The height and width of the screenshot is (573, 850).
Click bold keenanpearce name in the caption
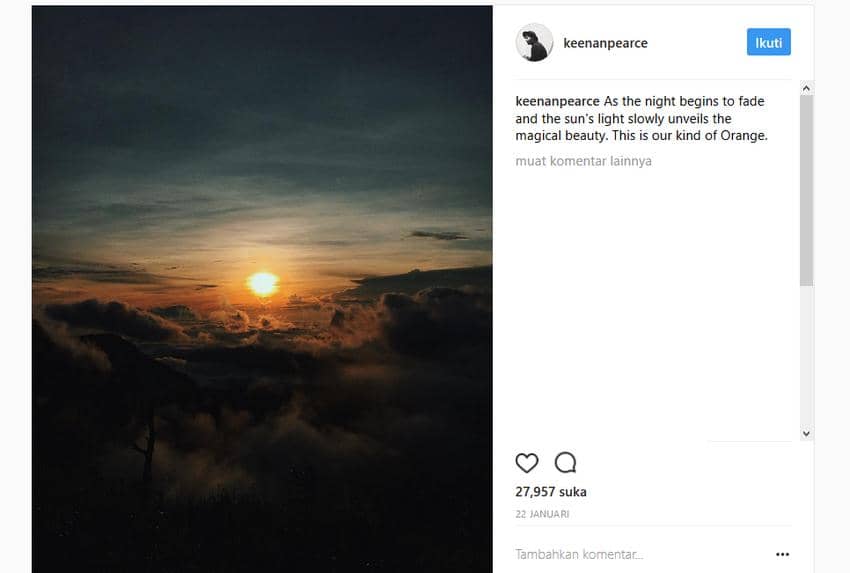pyautogui.click(x=558, y=102)
